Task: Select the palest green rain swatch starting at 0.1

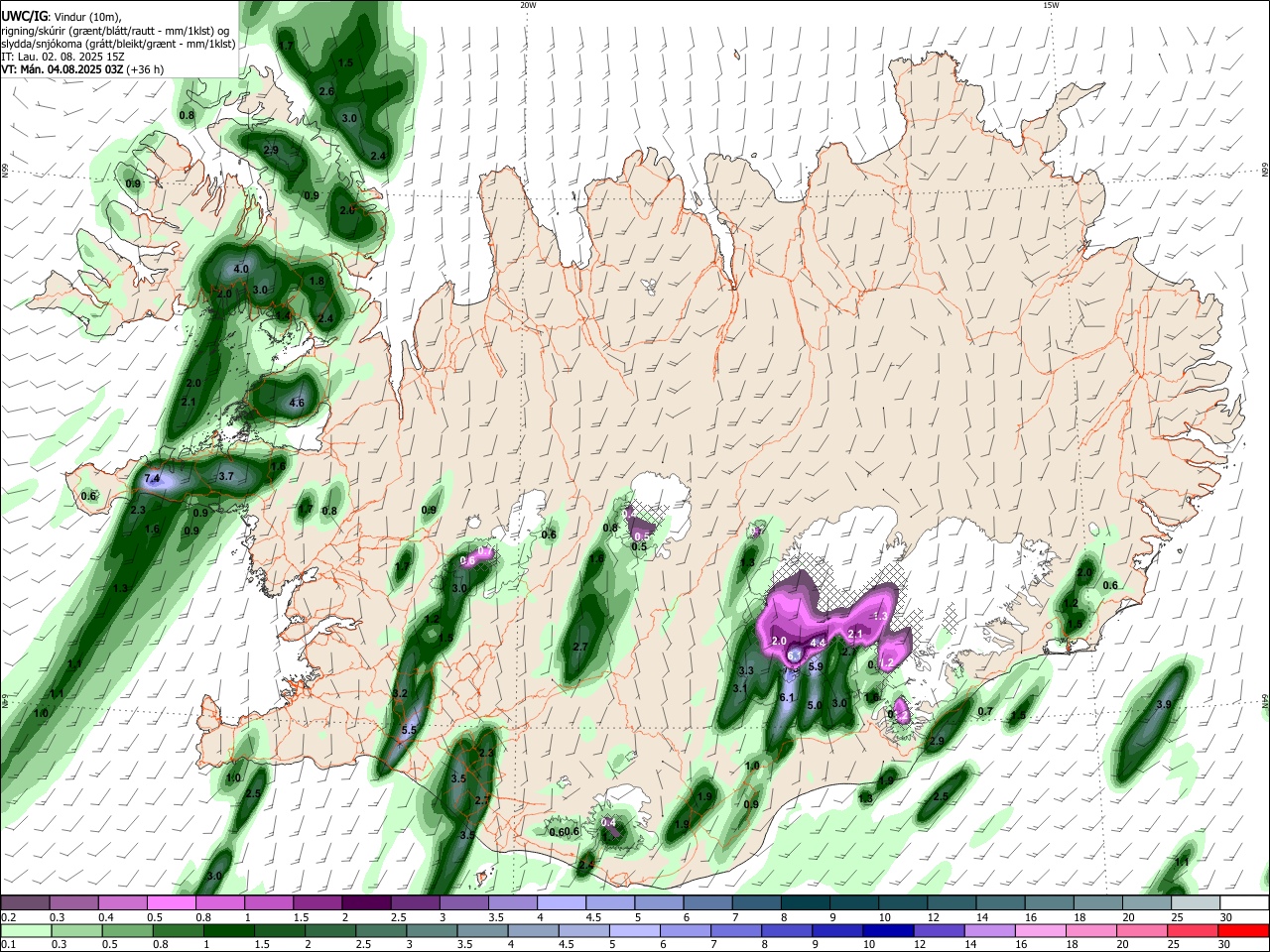Action: point(25,930)
